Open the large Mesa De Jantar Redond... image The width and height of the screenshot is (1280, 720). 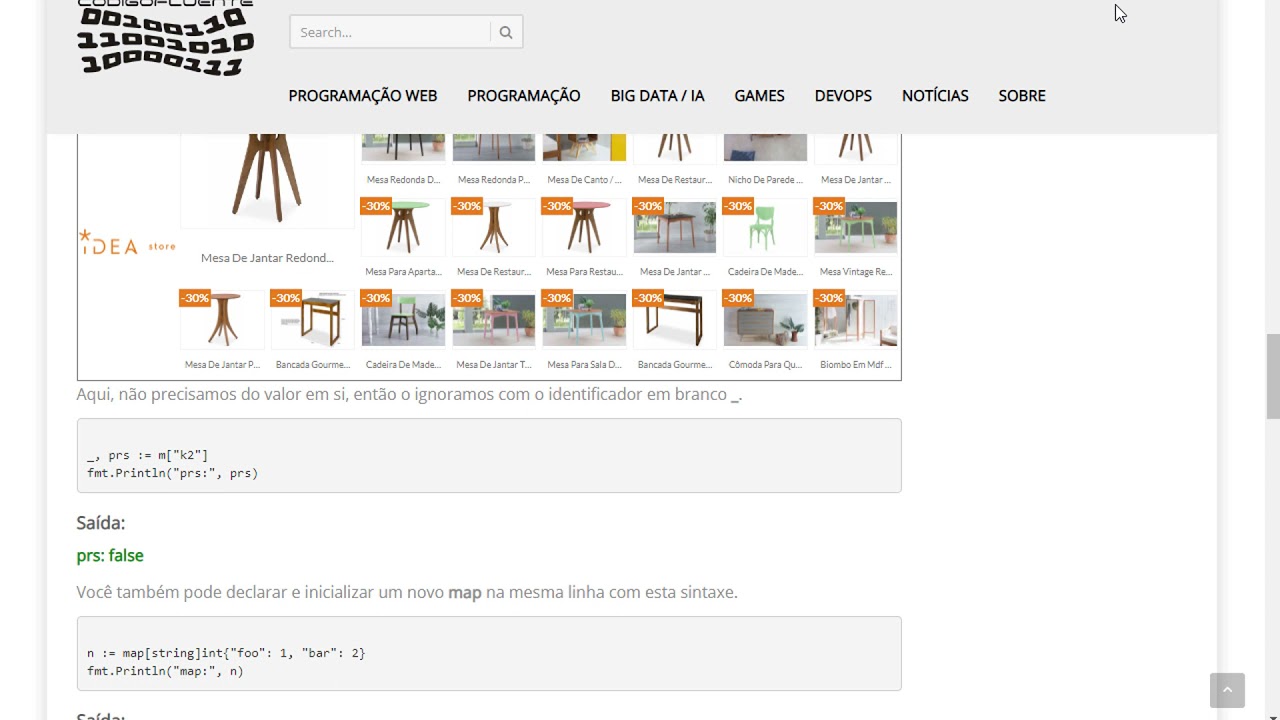[267, 180]
